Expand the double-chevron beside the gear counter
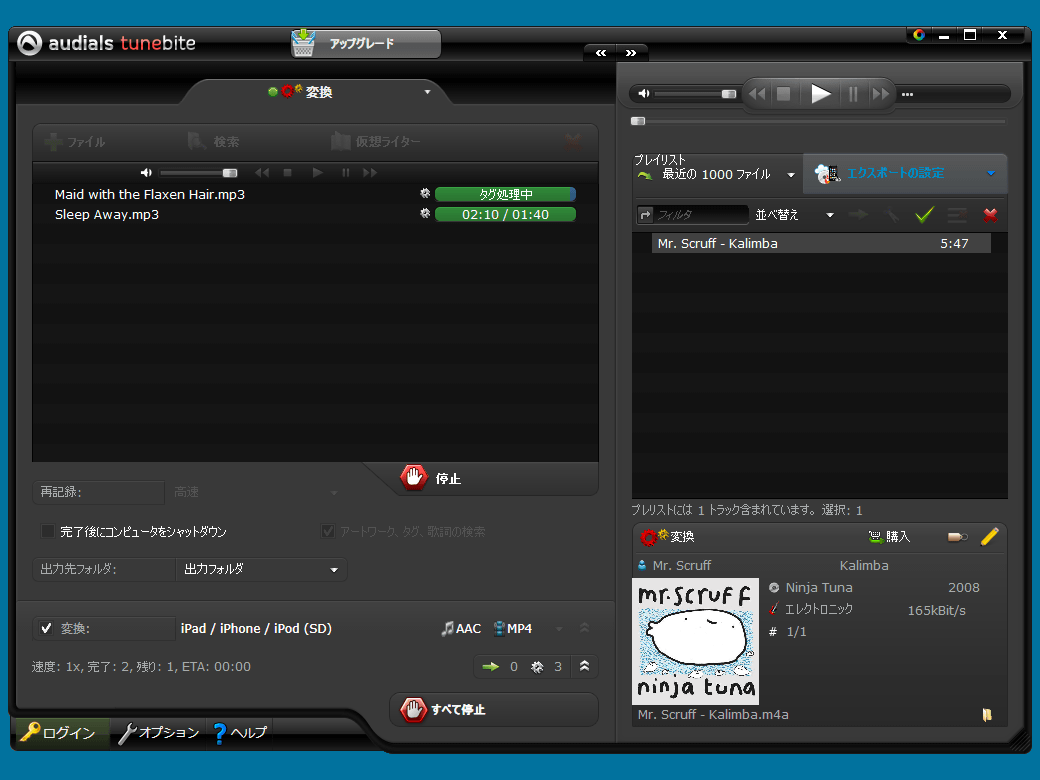Image resolution: width=1040 pixels, height=780 pixels. pos(584,666)
